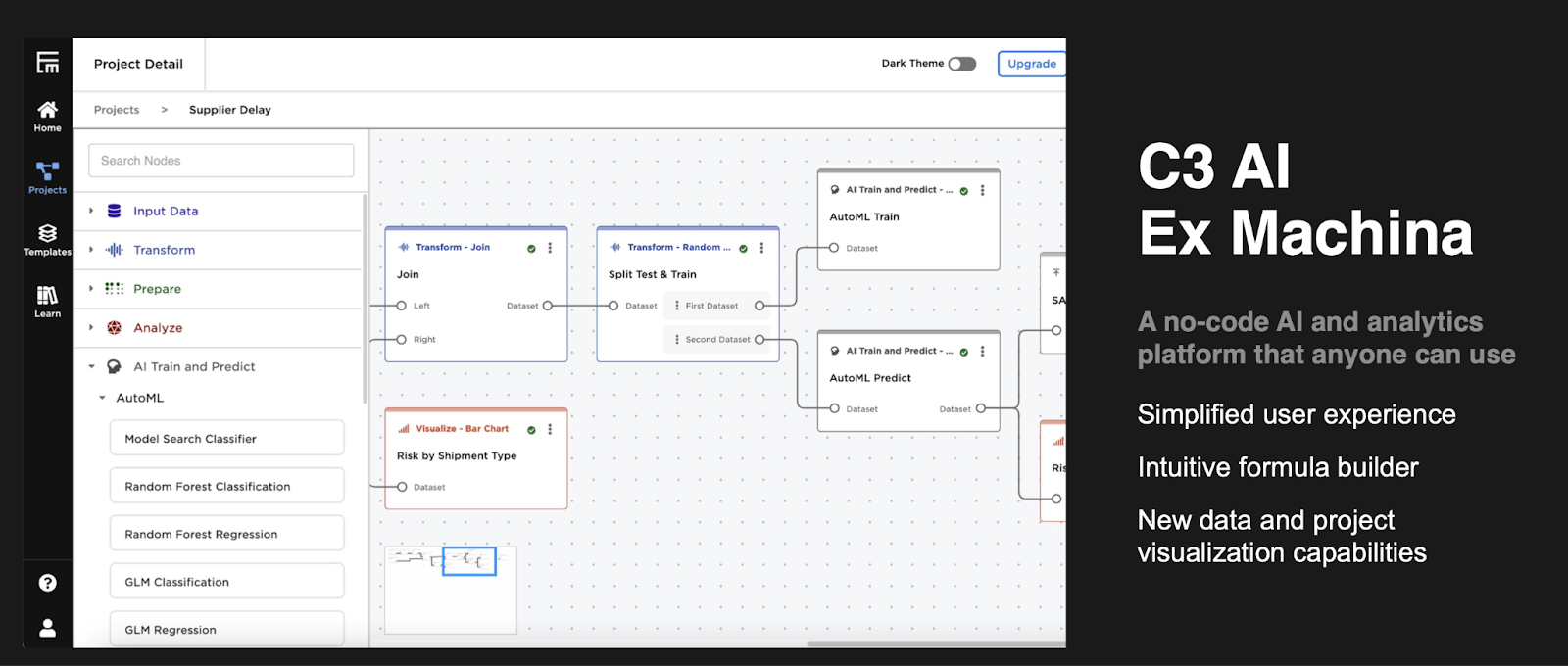The width and height of the screenshot is (1568, 666).
Task: Select the Projects sidebar menu item
Action: point(47,177)
